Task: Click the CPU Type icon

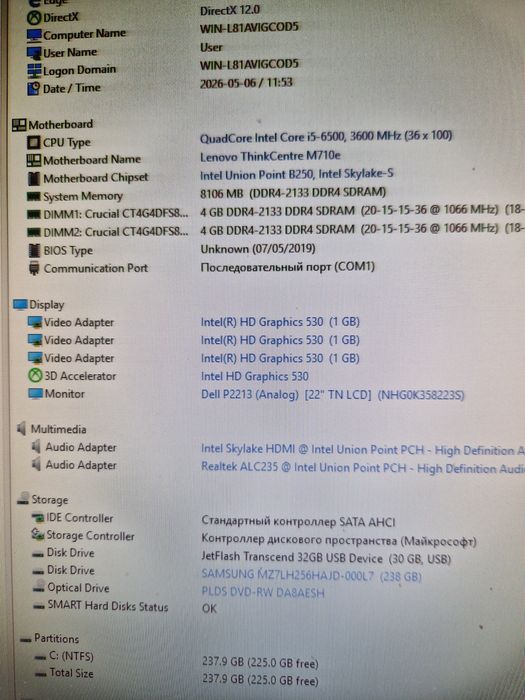Action: pyautogui.click(x=33, y=143)
